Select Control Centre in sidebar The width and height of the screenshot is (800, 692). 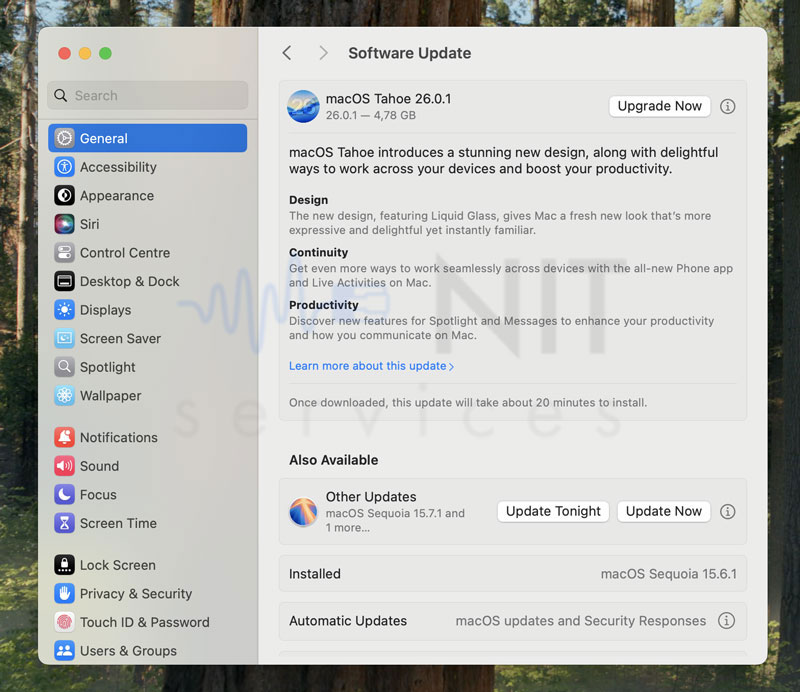[x=124, y=253]
